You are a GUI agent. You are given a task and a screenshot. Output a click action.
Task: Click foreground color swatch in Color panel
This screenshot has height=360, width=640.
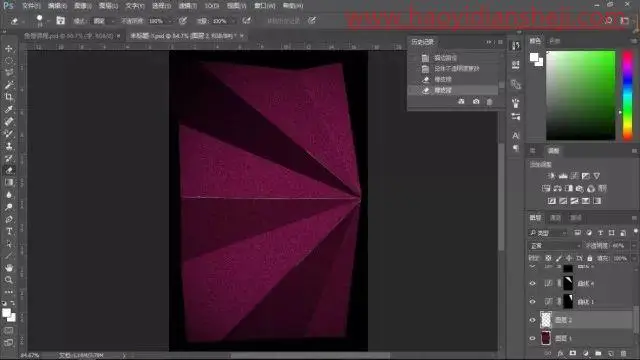click(x=534, y=57)
